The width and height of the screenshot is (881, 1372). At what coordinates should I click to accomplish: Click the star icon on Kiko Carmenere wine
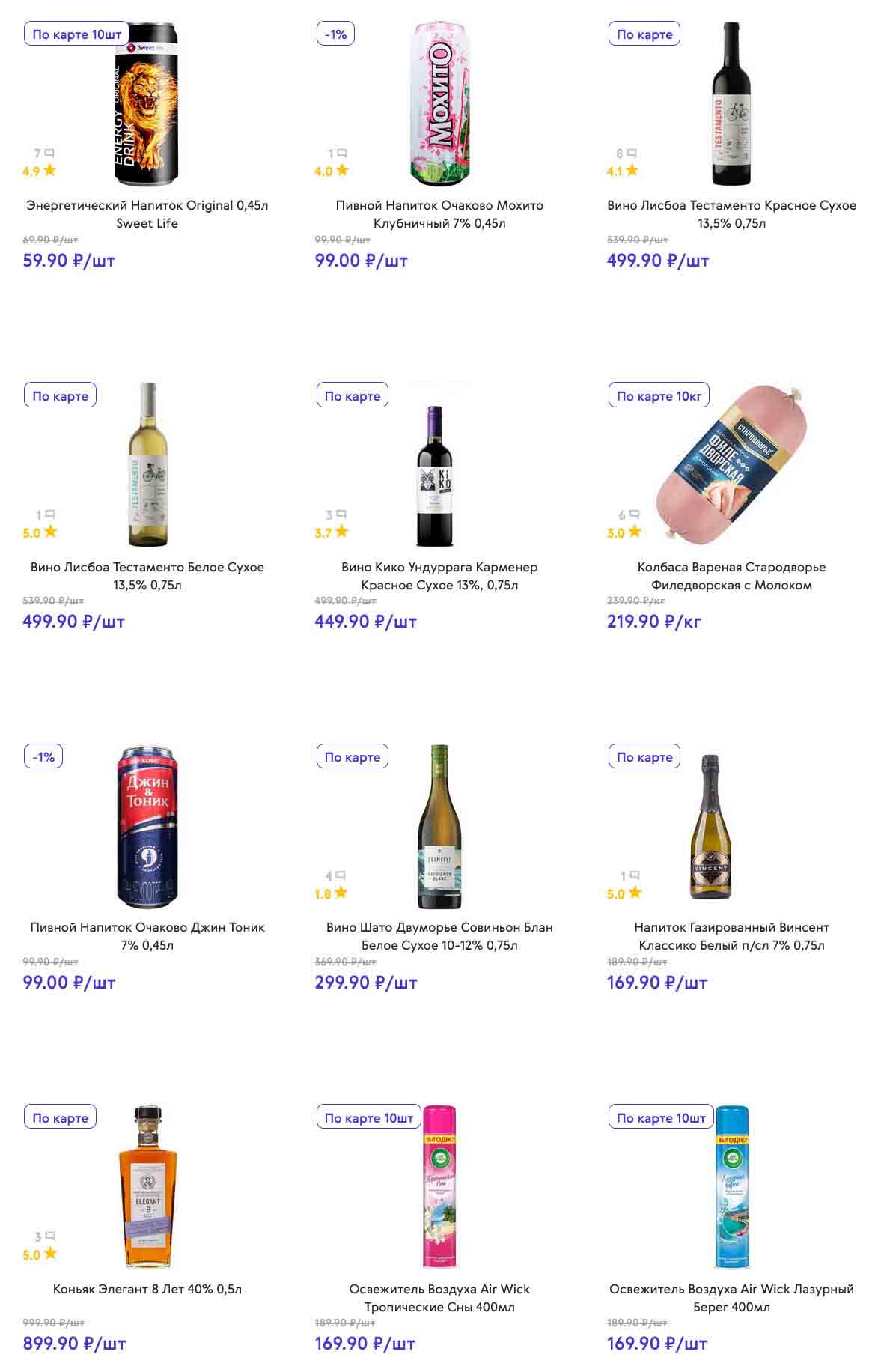(341, 532)
